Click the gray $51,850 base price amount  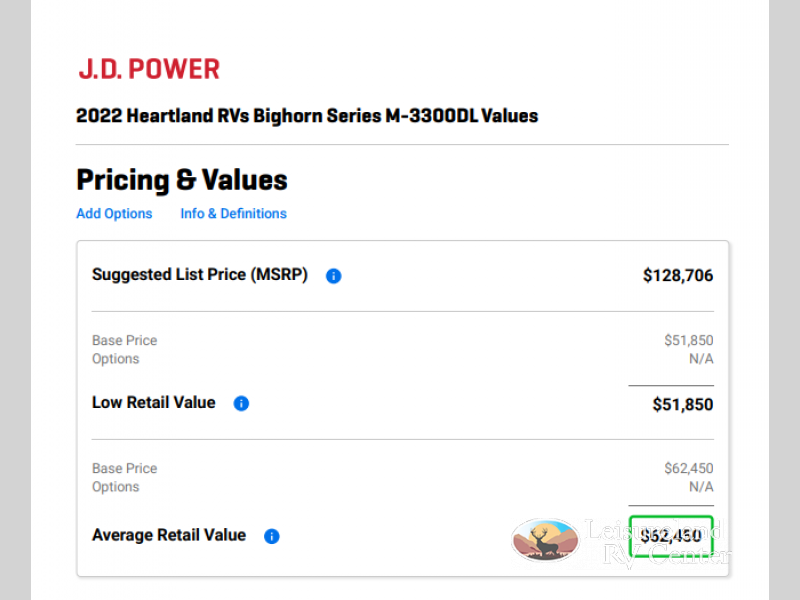[x=689, y=340]
